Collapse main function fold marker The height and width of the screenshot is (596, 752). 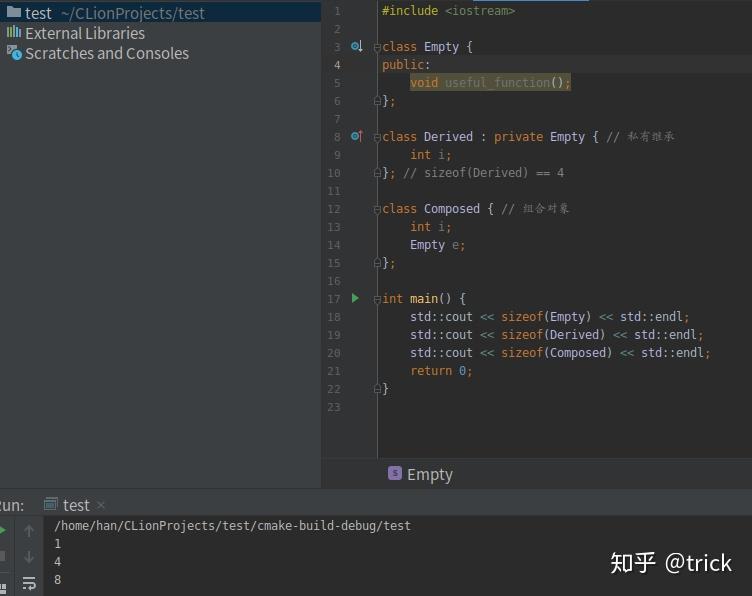tap(377, 299)
